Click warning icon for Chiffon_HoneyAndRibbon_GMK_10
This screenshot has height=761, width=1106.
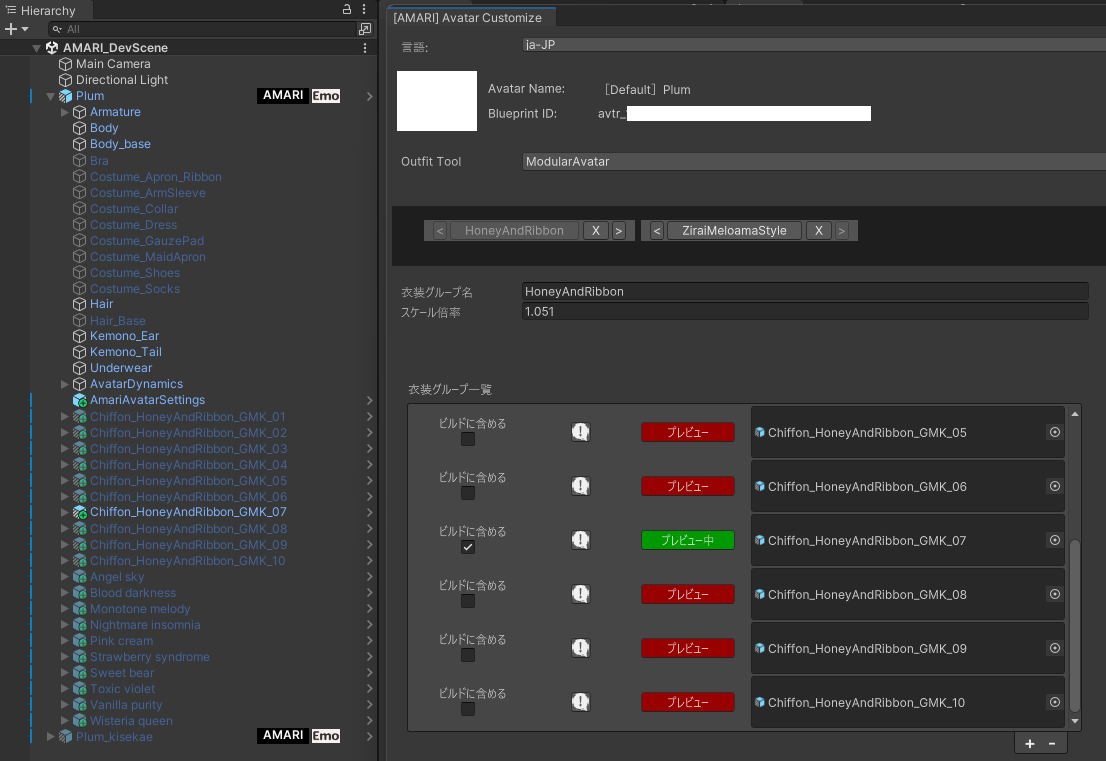(581, 702)
